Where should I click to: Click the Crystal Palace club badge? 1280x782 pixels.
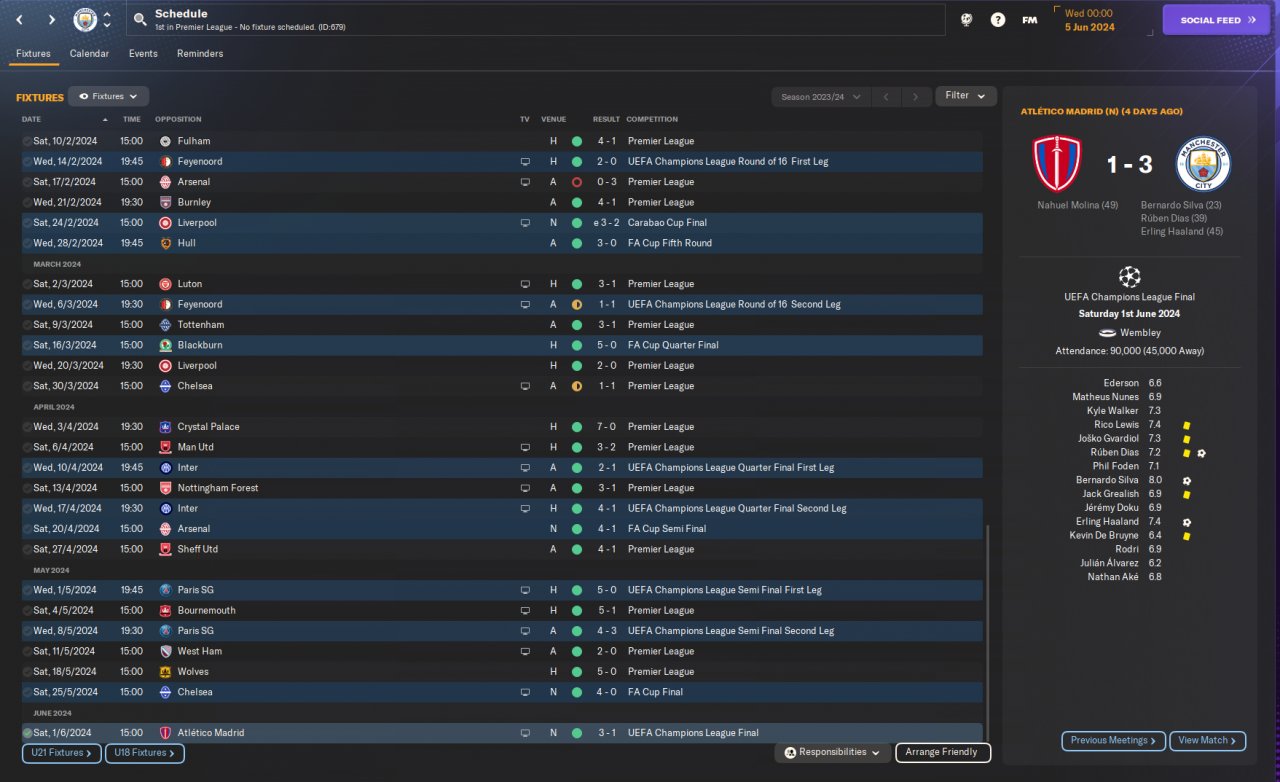(x=165, y=427)
